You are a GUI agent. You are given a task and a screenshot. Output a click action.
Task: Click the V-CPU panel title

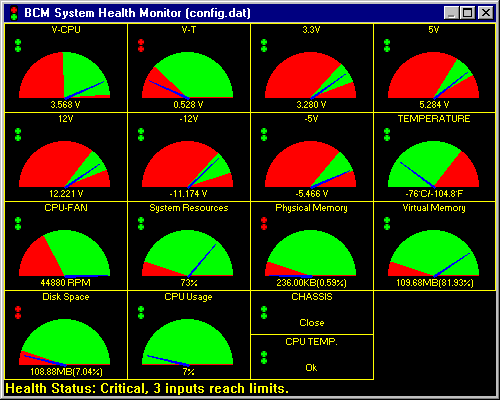coord(66,30)
